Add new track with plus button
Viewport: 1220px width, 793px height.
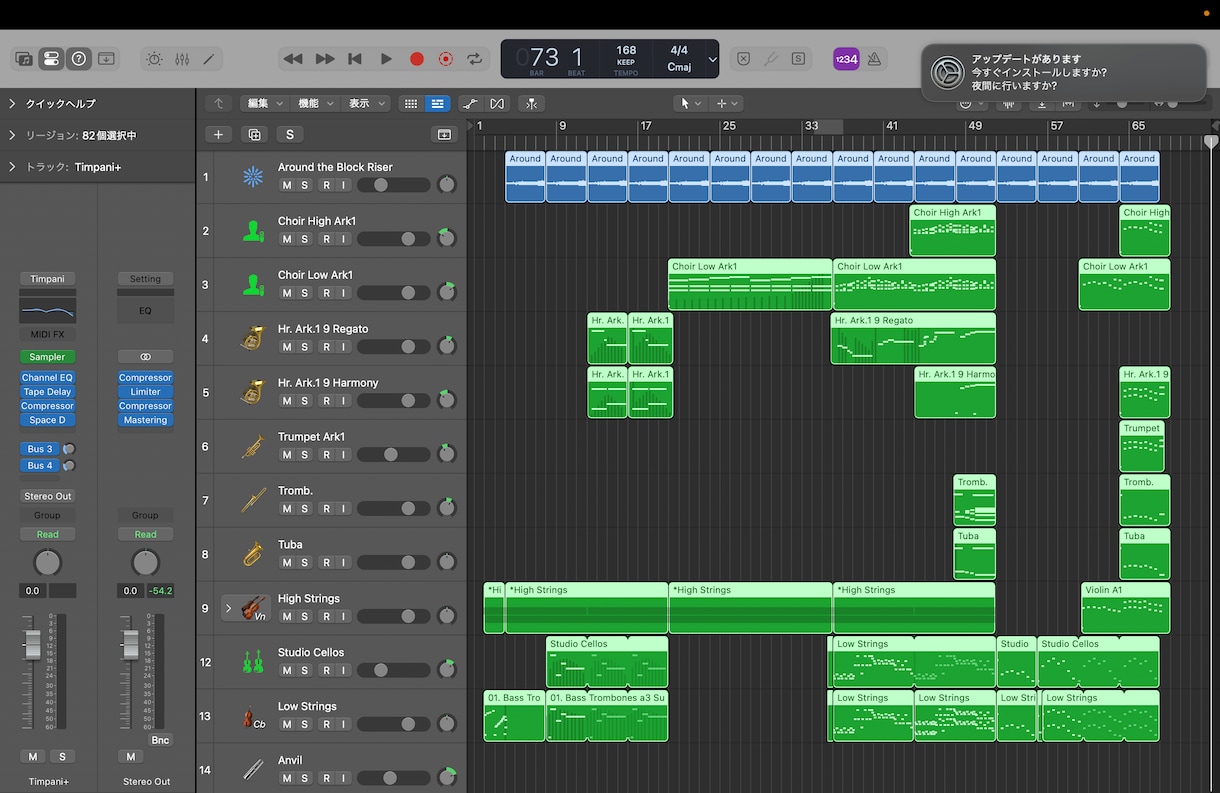pos(218,134)
